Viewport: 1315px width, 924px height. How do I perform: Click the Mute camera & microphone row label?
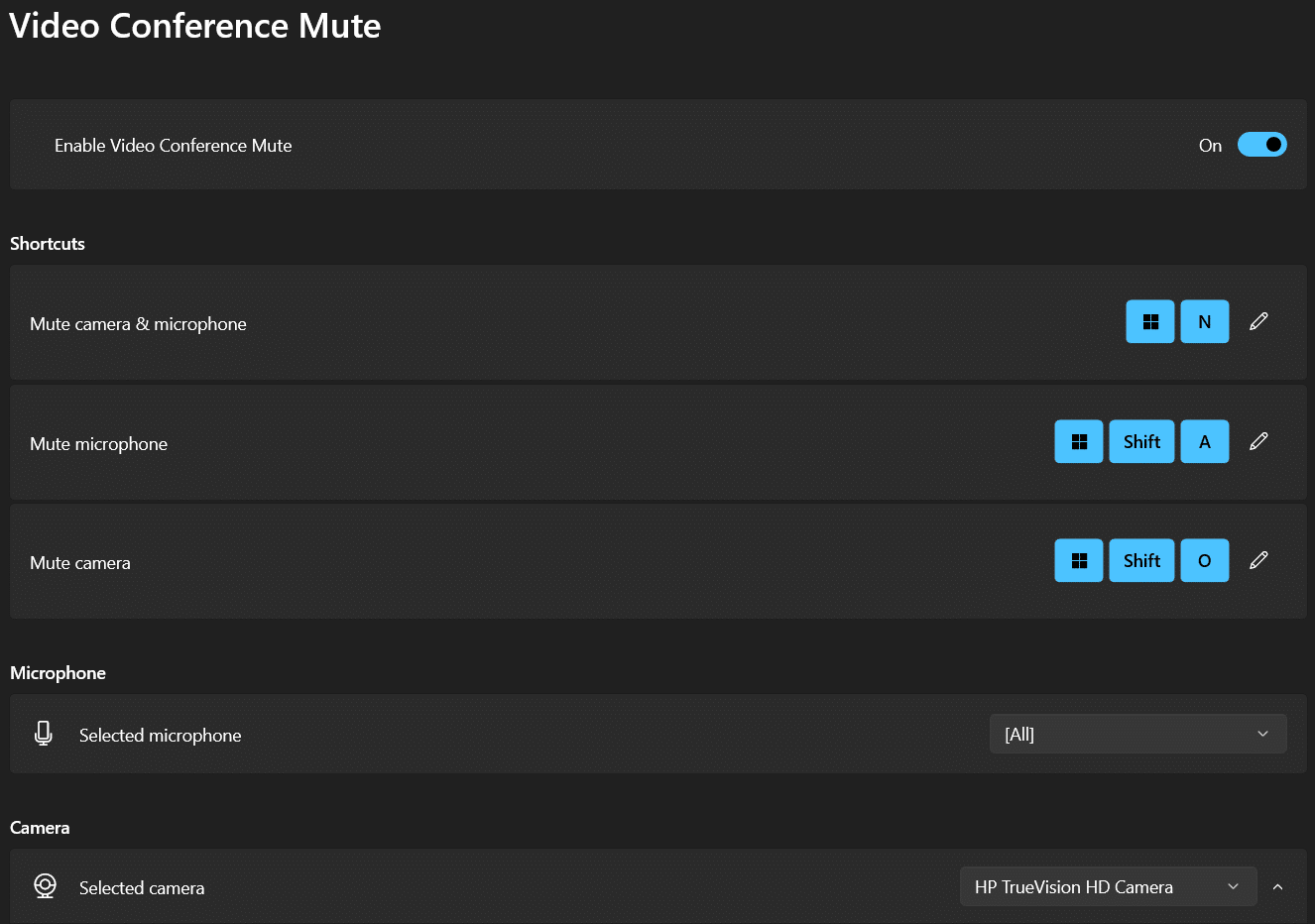pyautogui.click(x=138, y=324)
